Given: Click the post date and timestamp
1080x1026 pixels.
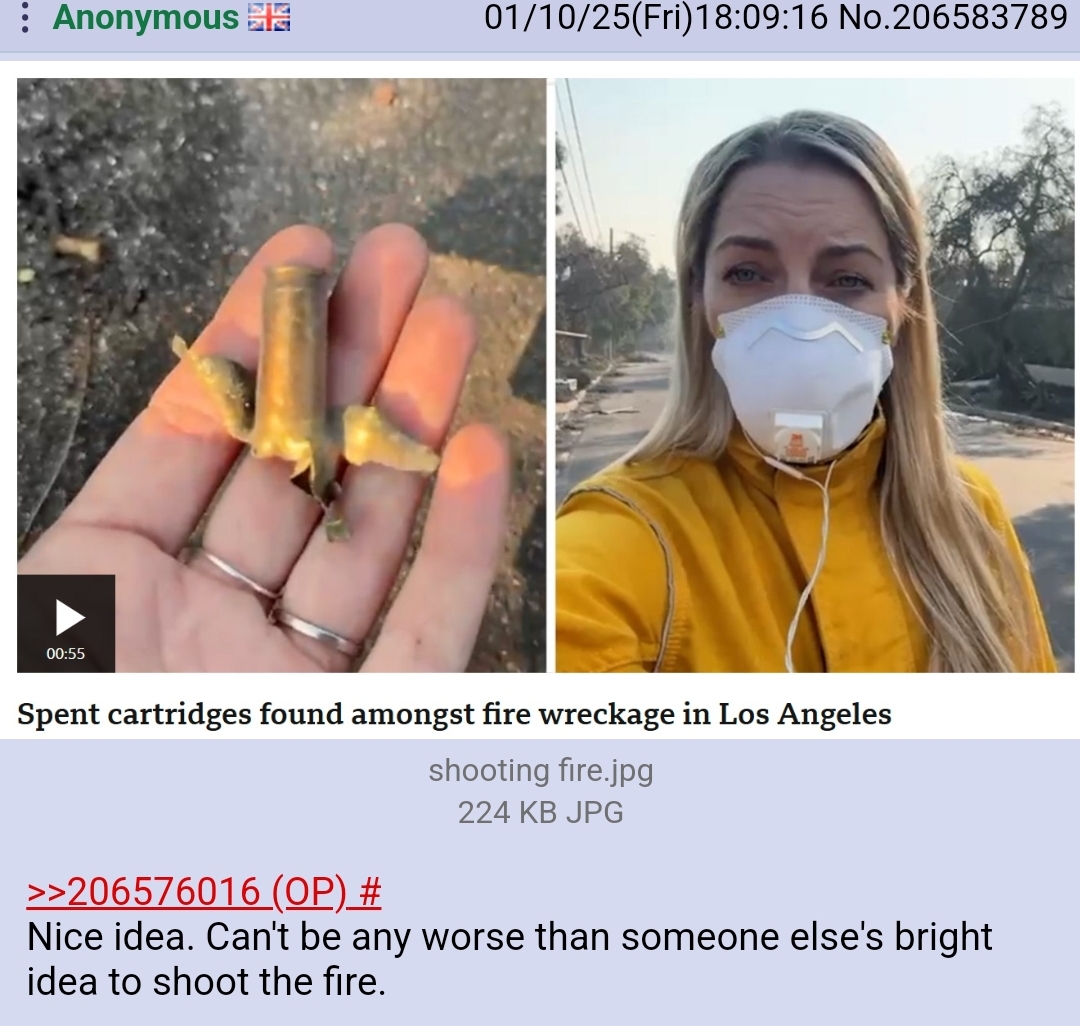Looking at the screenshot, I should 655,17.
